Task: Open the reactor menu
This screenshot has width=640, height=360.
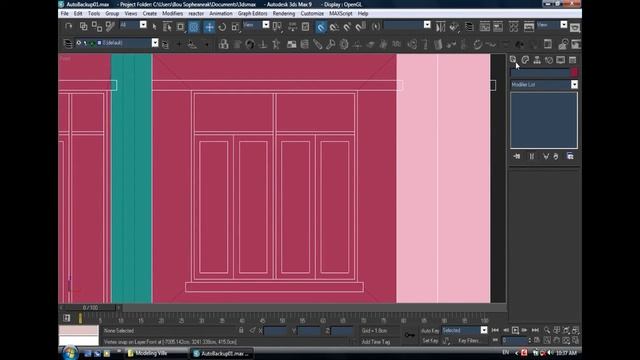Action: tap(196, 13)
